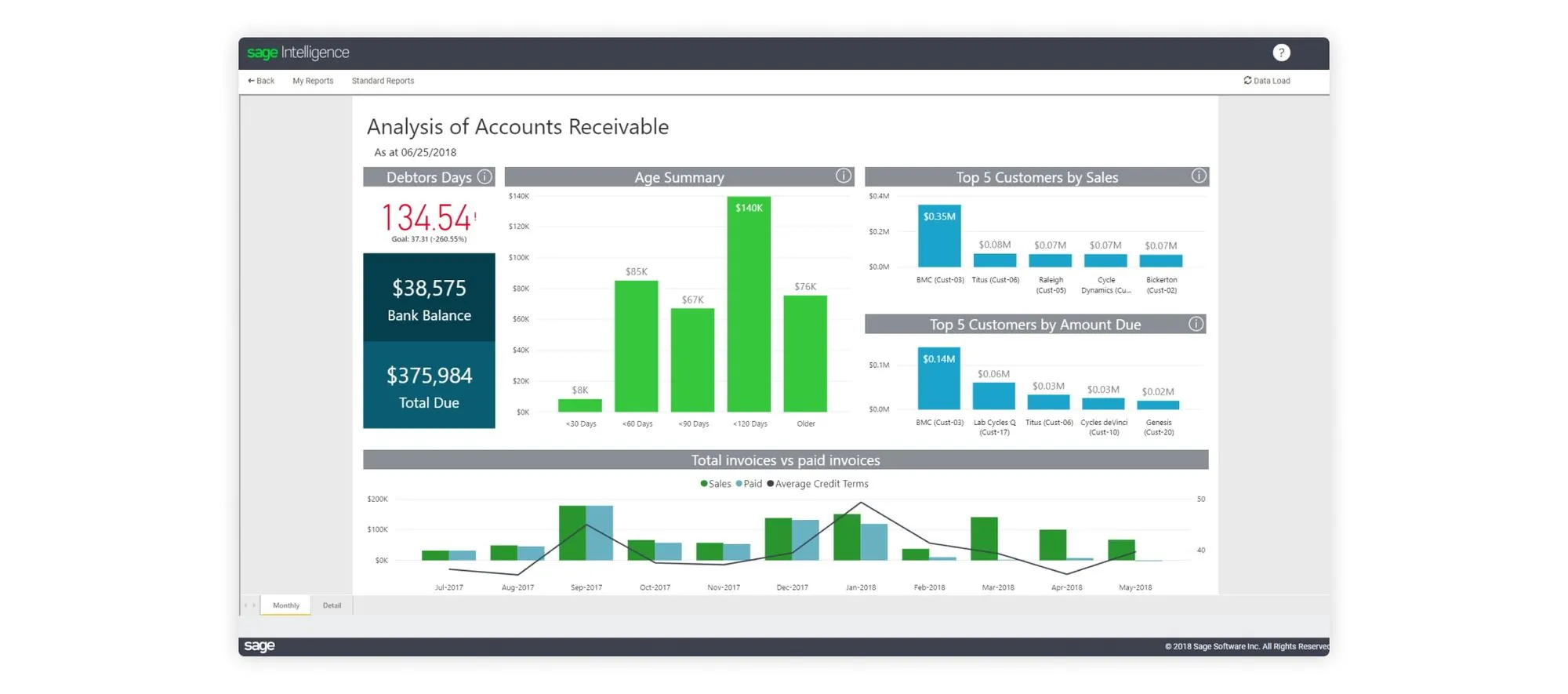The height and width of the screenshot is (694, 1568).
Task: Switch to the Detail sheet tab
Action: tap(332, 605)
